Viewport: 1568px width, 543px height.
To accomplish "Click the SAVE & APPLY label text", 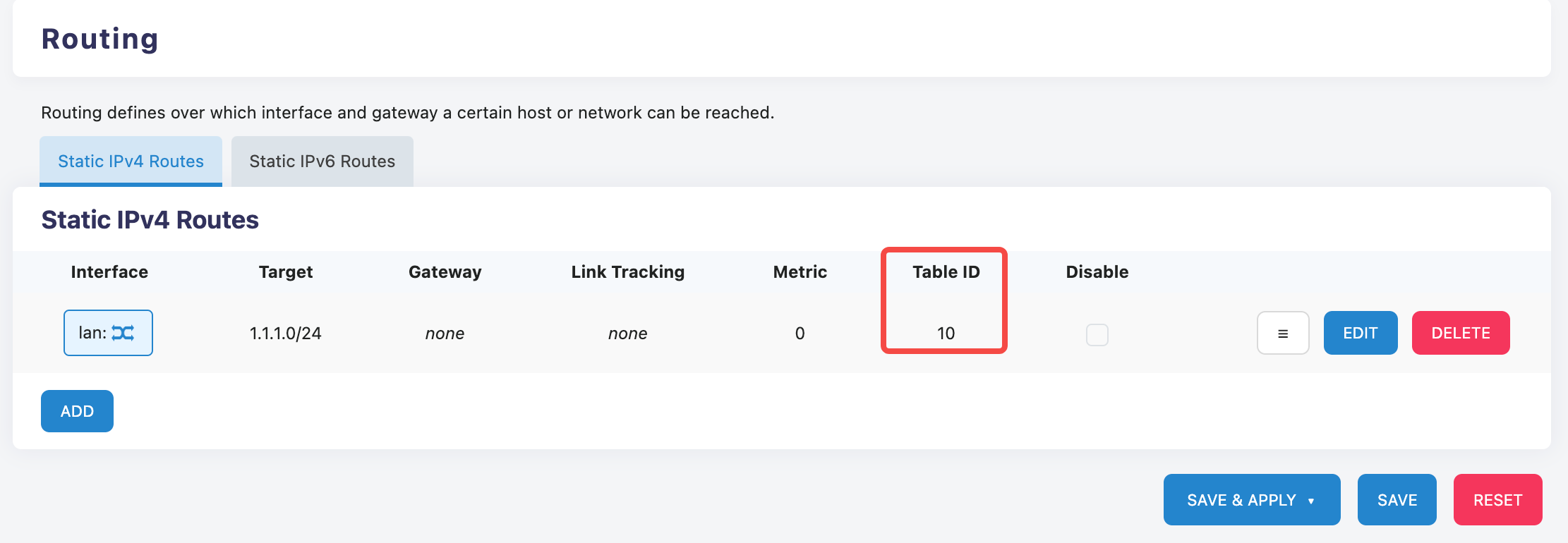I will coord(1241,500).
